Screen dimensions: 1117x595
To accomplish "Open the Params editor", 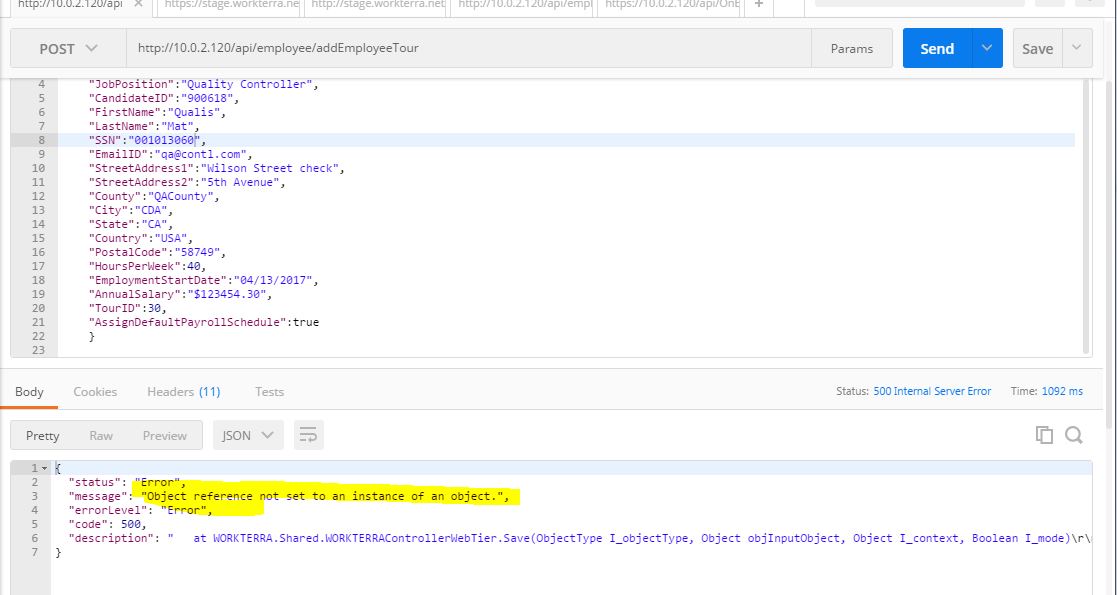I will [x=851, y=48].
